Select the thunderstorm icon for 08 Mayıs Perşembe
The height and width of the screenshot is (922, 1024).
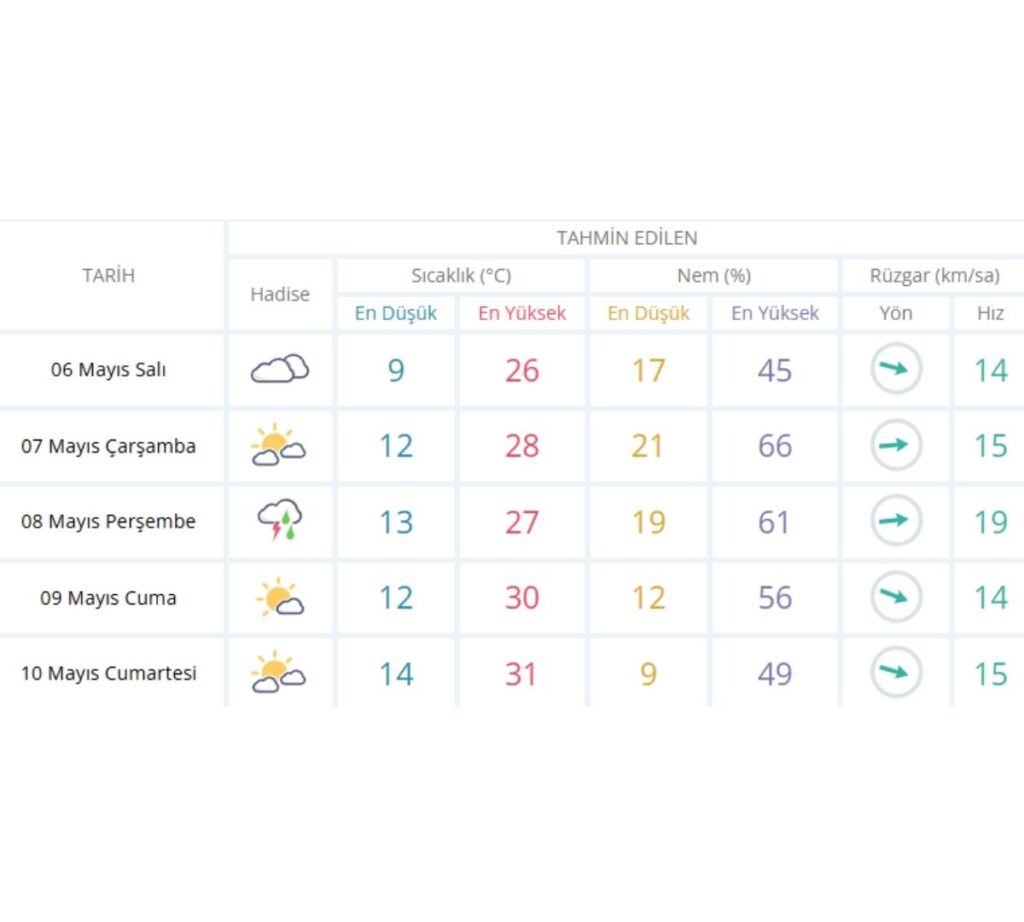(x=280, y=521)
